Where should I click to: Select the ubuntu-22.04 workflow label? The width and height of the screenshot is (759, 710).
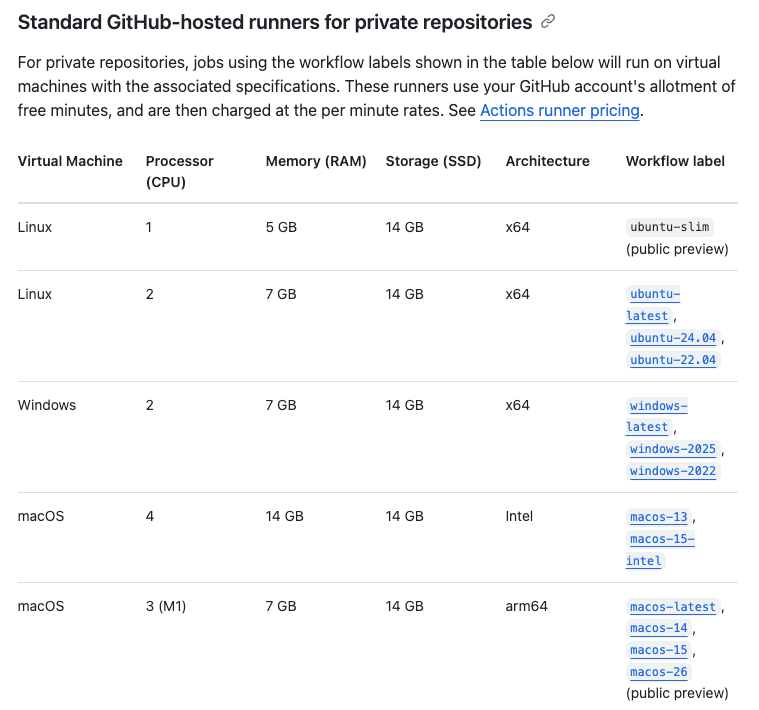[673, 360]
